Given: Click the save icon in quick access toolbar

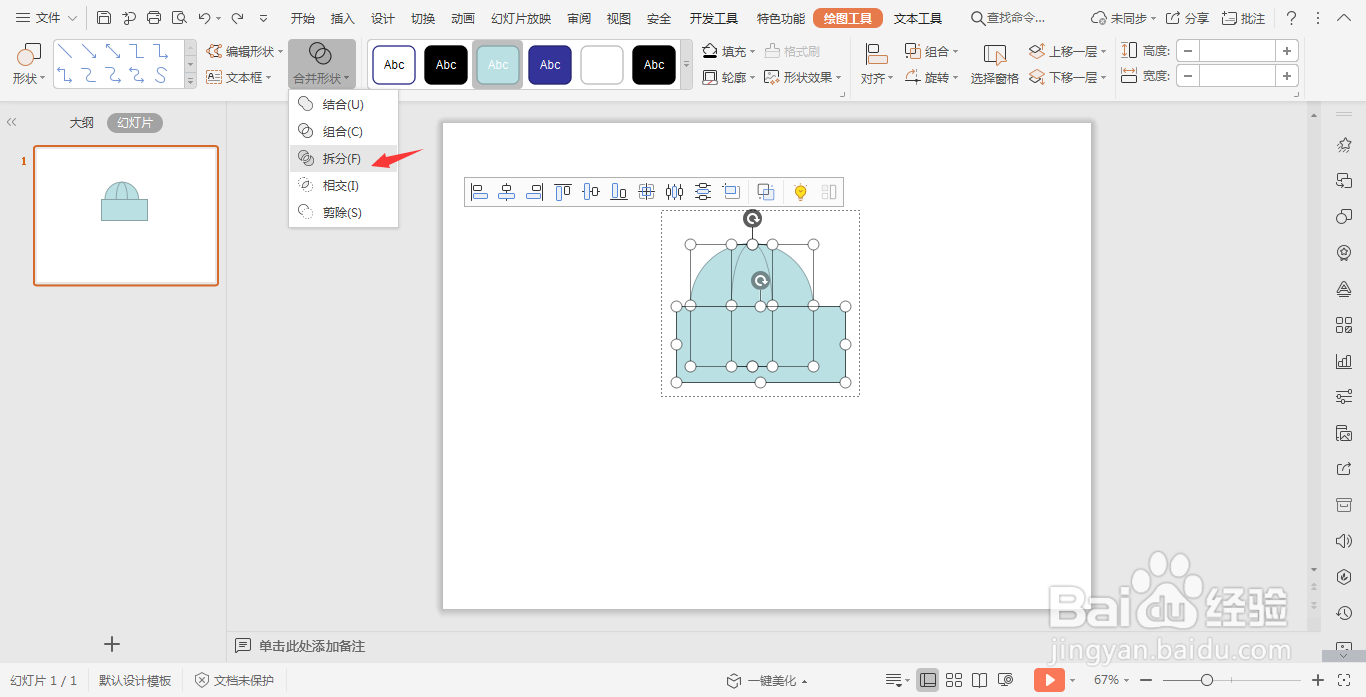Looking at the screenshot, I should click(104, 18).
